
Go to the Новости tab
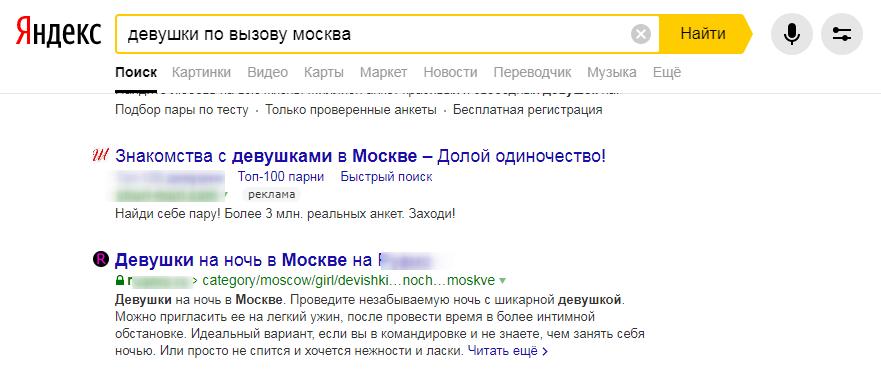tap(450, 72)
